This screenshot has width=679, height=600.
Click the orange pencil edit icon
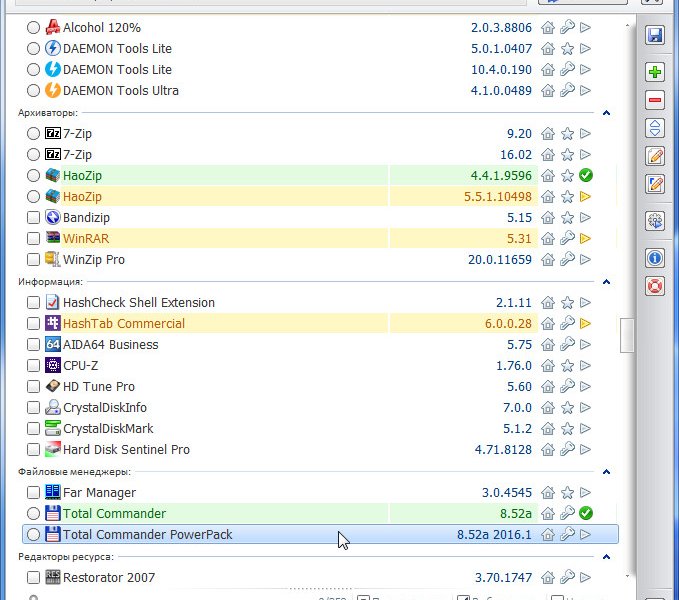[655, 156]
